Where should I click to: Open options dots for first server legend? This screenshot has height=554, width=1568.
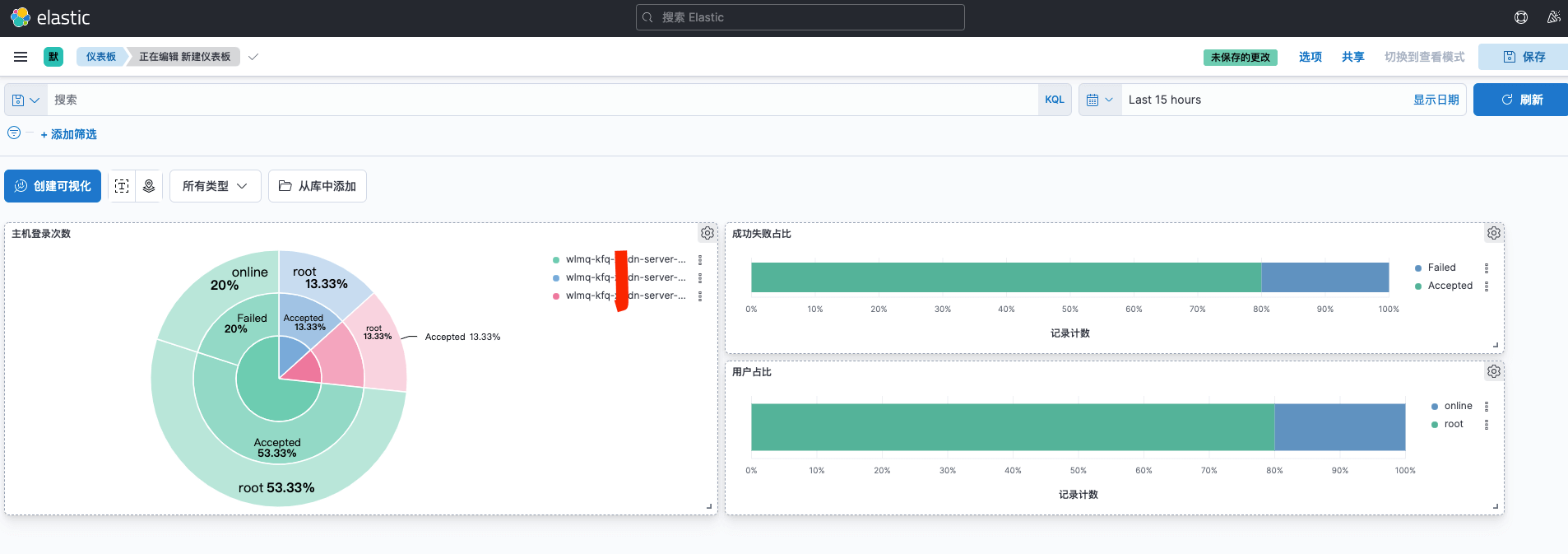700,259
